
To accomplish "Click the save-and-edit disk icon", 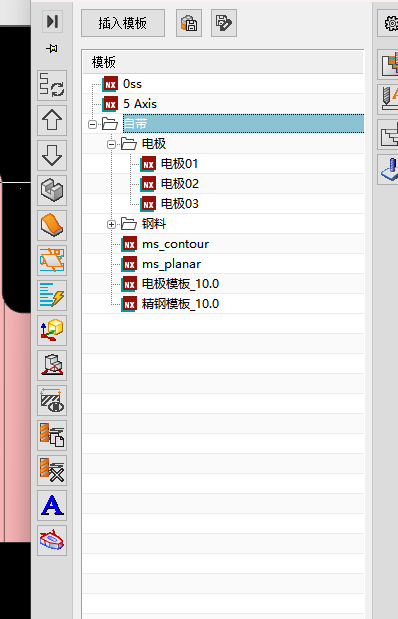I will point(224,23).
